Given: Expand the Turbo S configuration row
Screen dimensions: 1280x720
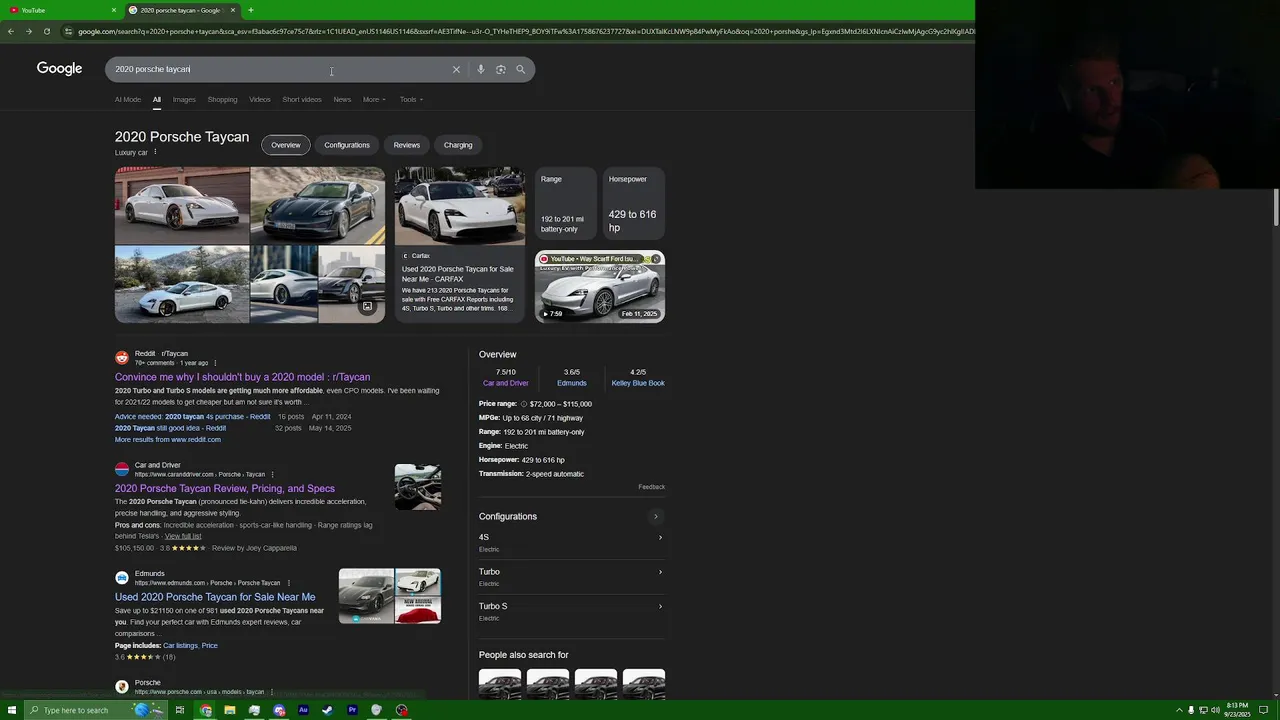Looking at the screenshot, I should coord(571,611).
